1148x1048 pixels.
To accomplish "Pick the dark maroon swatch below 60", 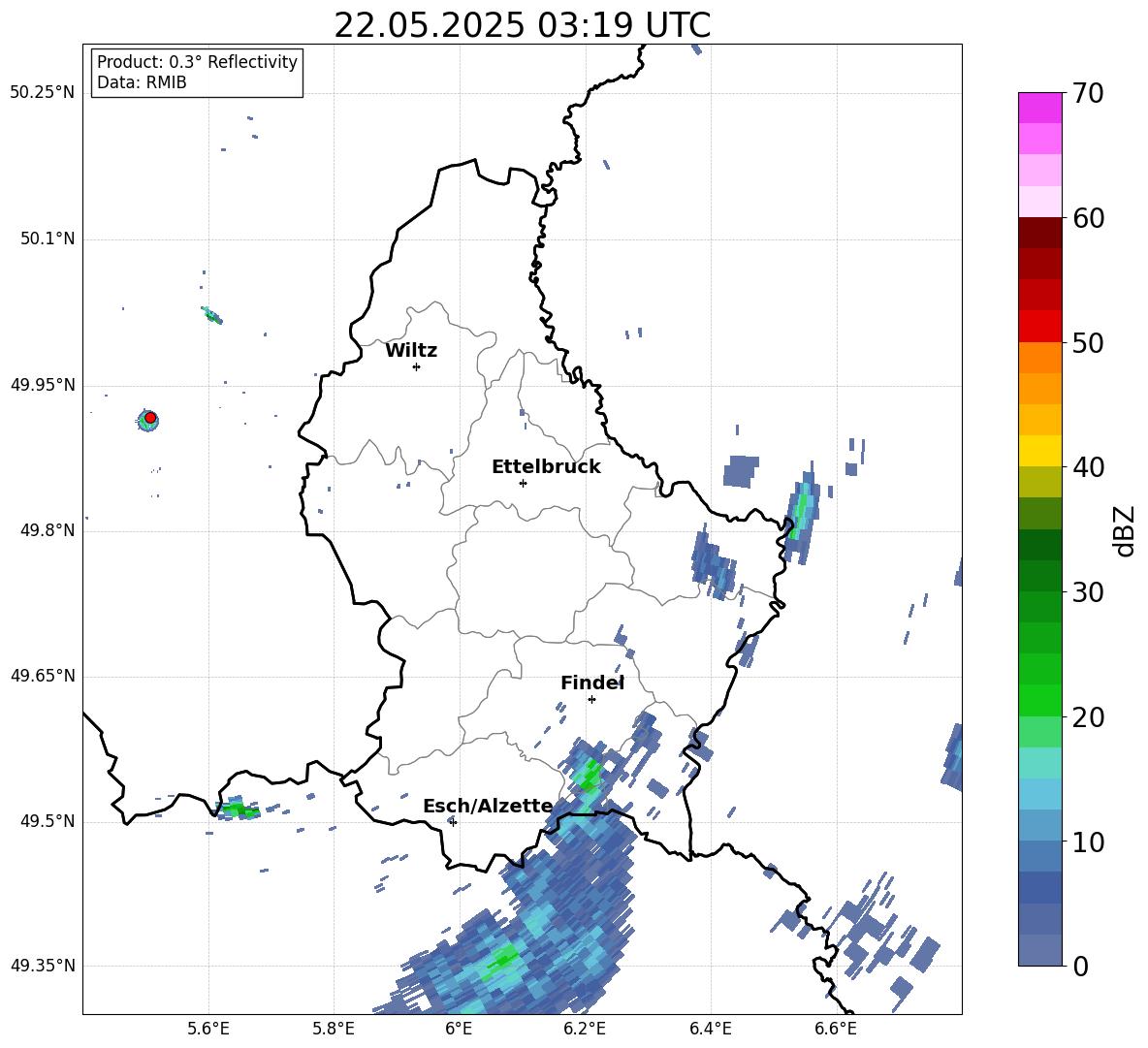I will pyautogui.click(x=1039, y=233).
